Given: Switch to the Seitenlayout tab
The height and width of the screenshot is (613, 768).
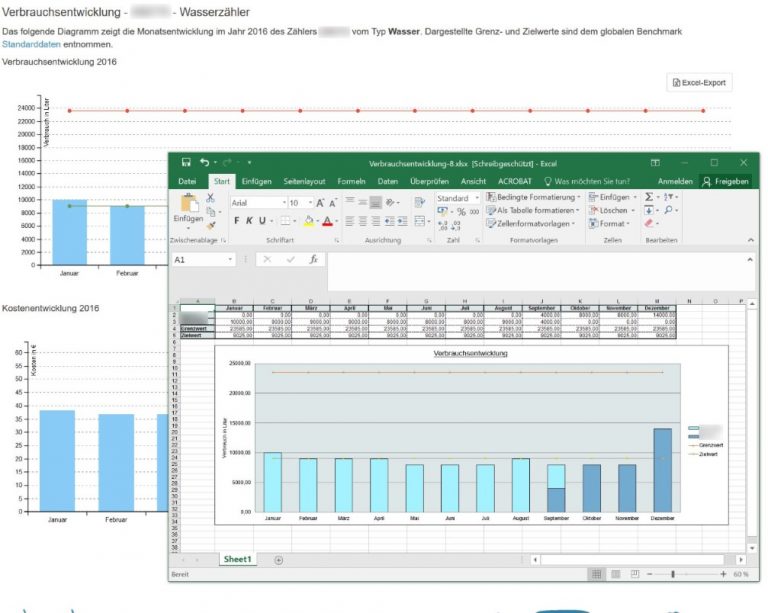Looking at the screenshot, I should click(x=304, y=181).
